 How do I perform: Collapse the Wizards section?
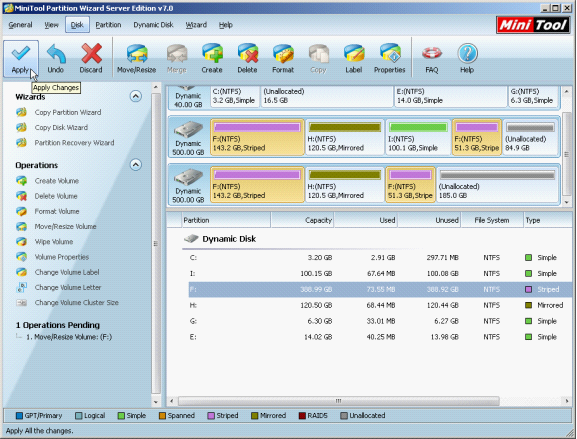coord(135,96)
